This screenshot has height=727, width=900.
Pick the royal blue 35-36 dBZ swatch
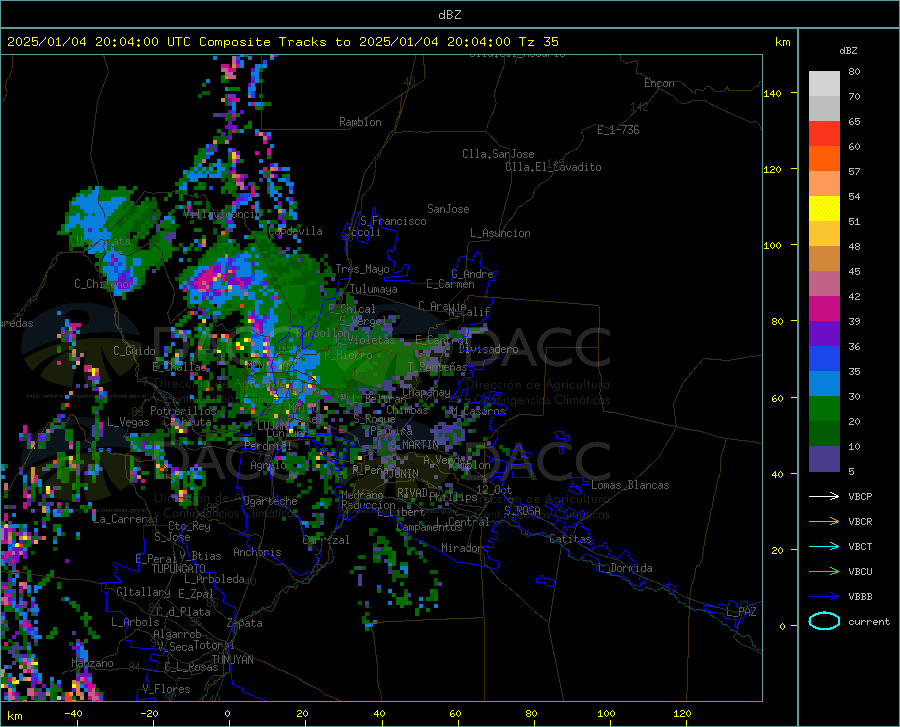pyautogui.click(x=824, y=359)
